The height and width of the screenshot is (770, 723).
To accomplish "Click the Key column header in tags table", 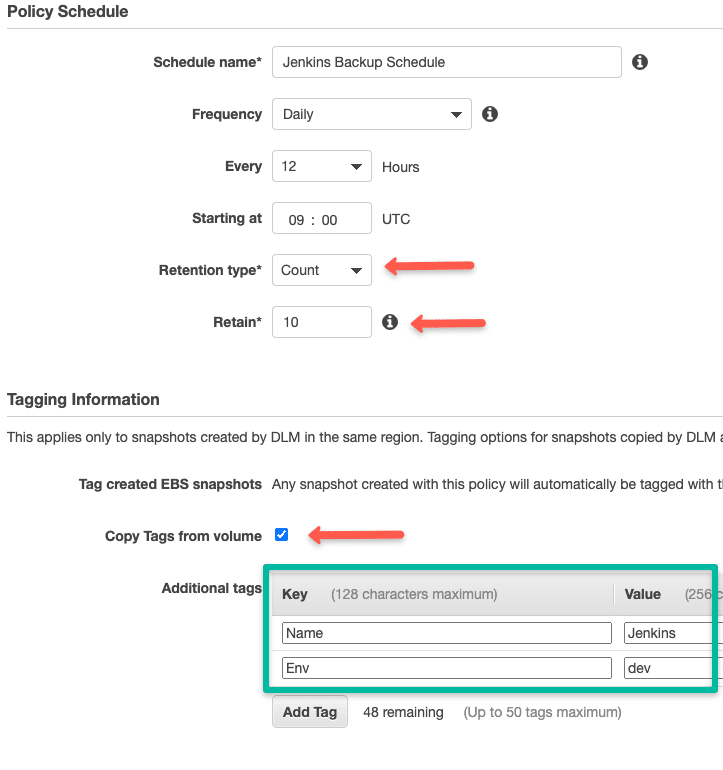I will click(295, 594).
